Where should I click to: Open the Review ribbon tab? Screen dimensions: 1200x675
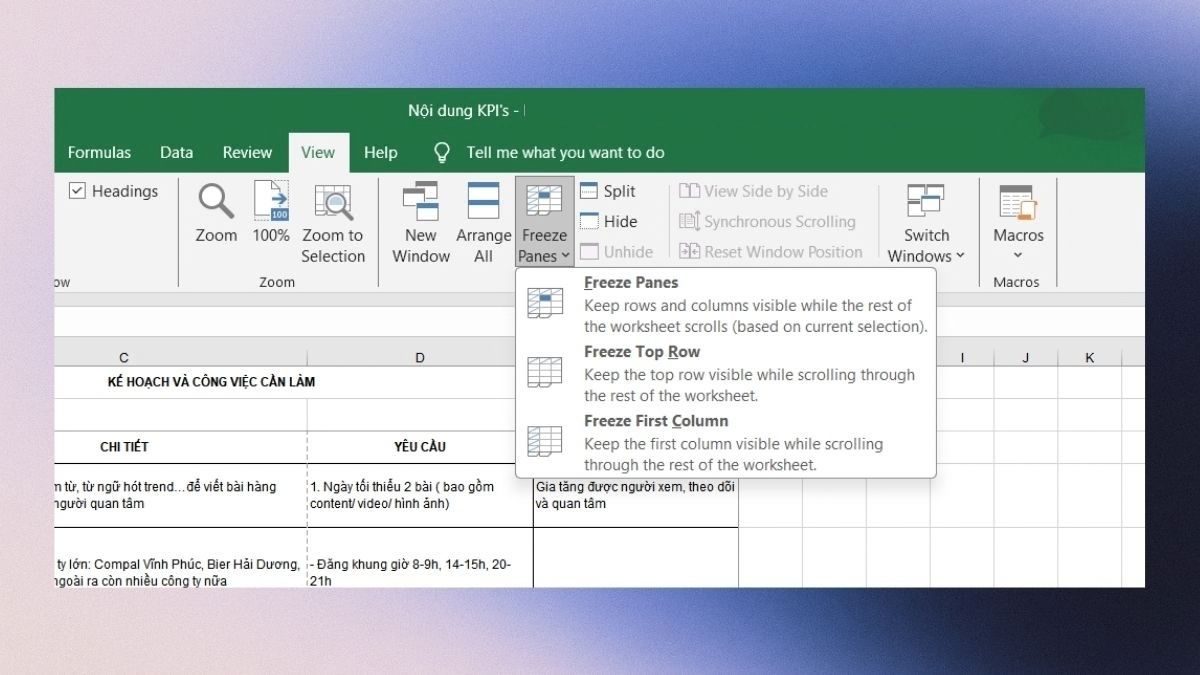247,152
